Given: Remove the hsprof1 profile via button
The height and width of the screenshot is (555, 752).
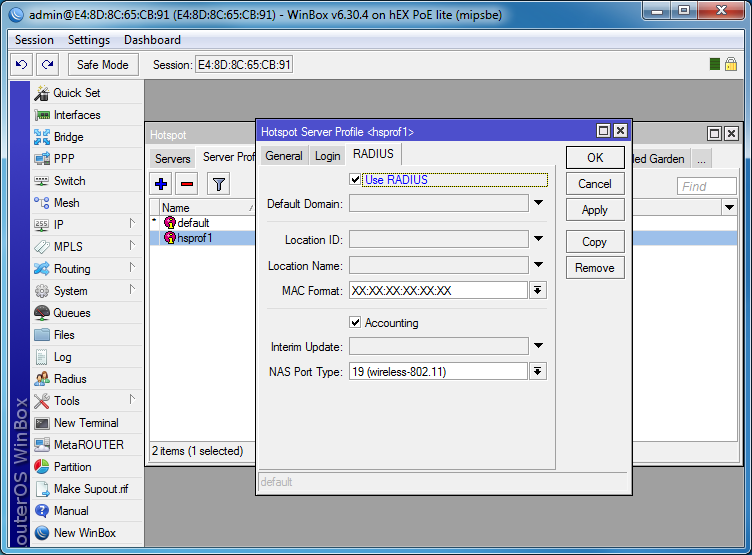Looking at the screenshot, I should 595,268.
